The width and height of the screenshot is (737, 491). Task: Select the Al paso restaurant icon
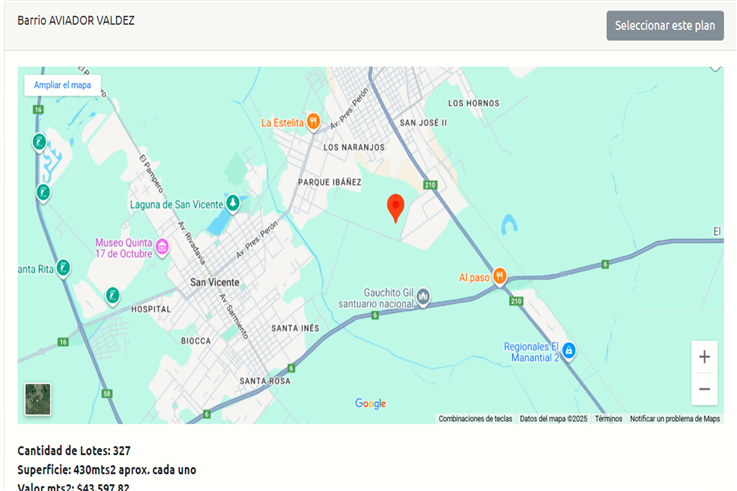tap(500, 276)
